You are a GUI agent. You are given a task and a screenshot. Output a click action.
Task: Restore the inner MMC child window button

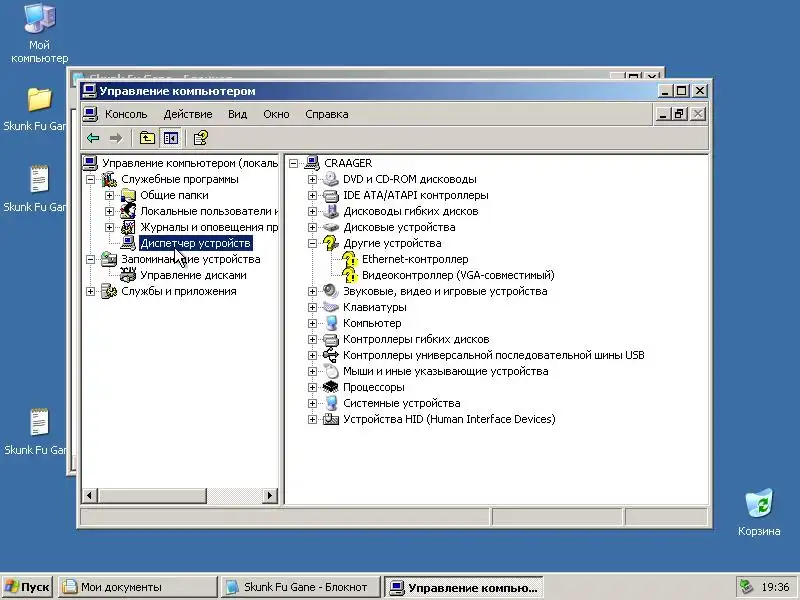(679, 114)
